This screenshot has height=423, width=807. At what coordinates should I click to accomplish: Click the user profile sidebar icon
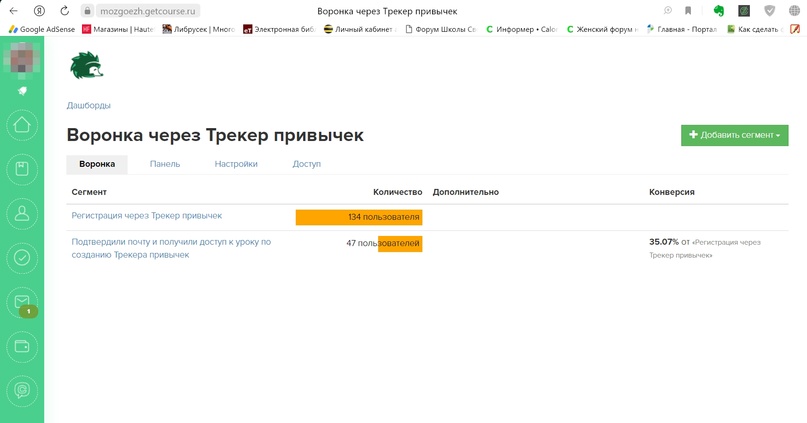[x=22, y=213]
